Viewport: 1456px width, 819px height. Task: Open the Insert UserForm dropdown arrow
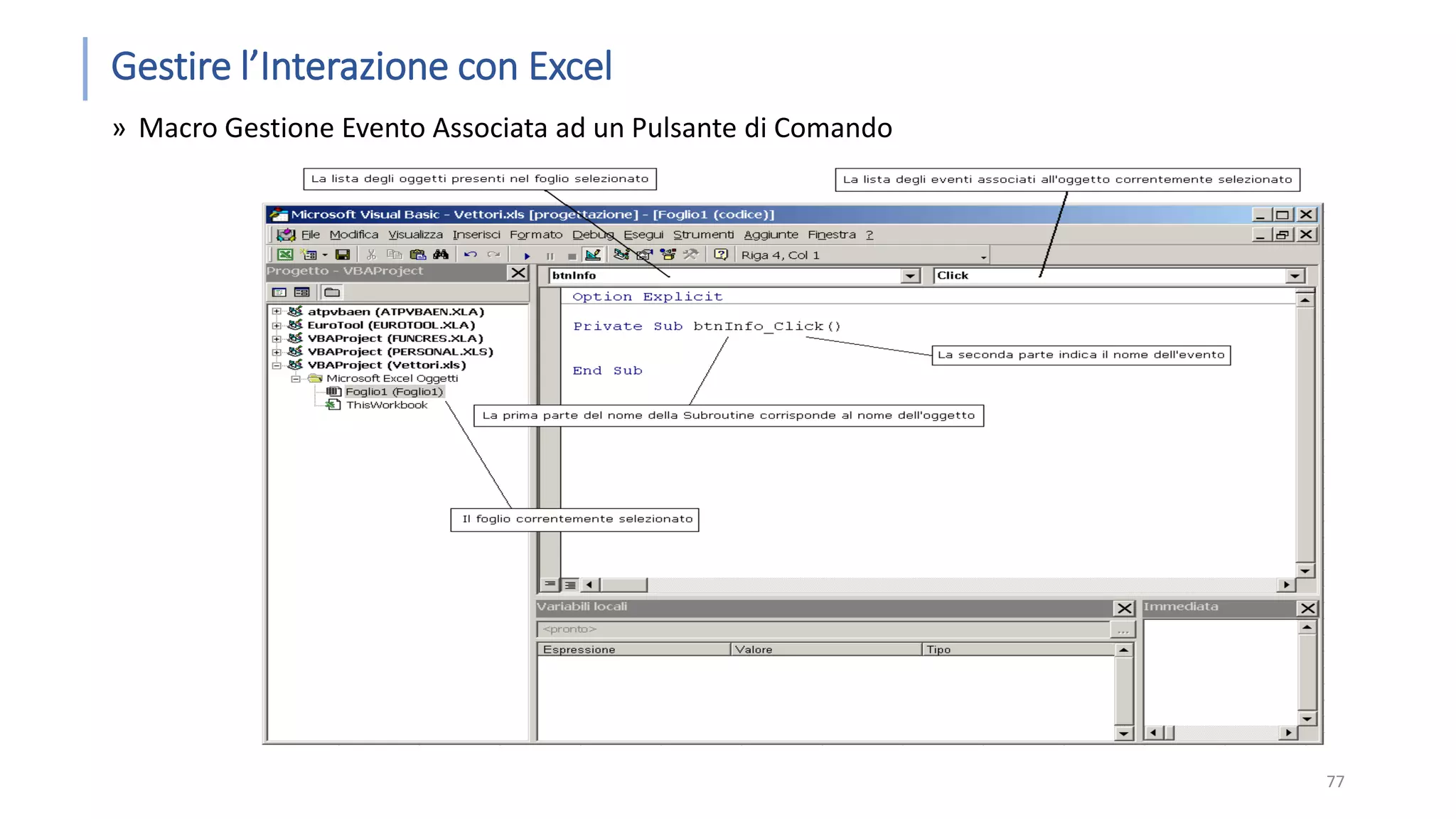coord(325,255)
